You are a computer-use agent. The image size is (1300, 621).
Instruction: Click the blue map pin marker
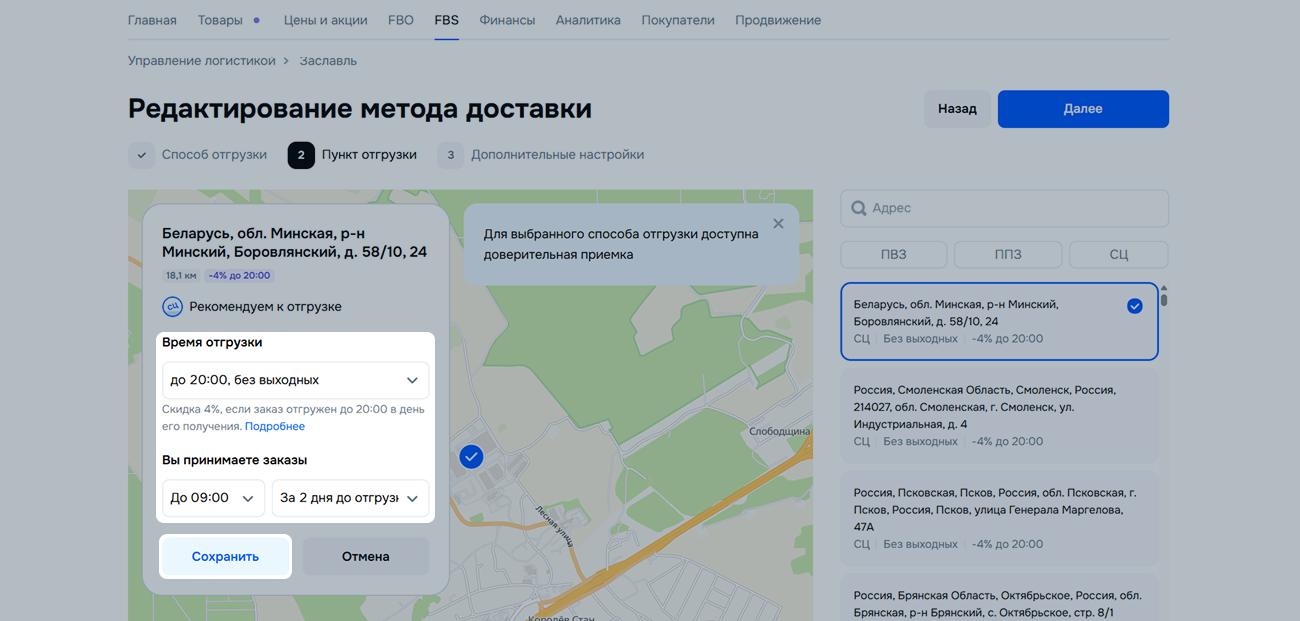pyautogui.click(x=471, y=457)
